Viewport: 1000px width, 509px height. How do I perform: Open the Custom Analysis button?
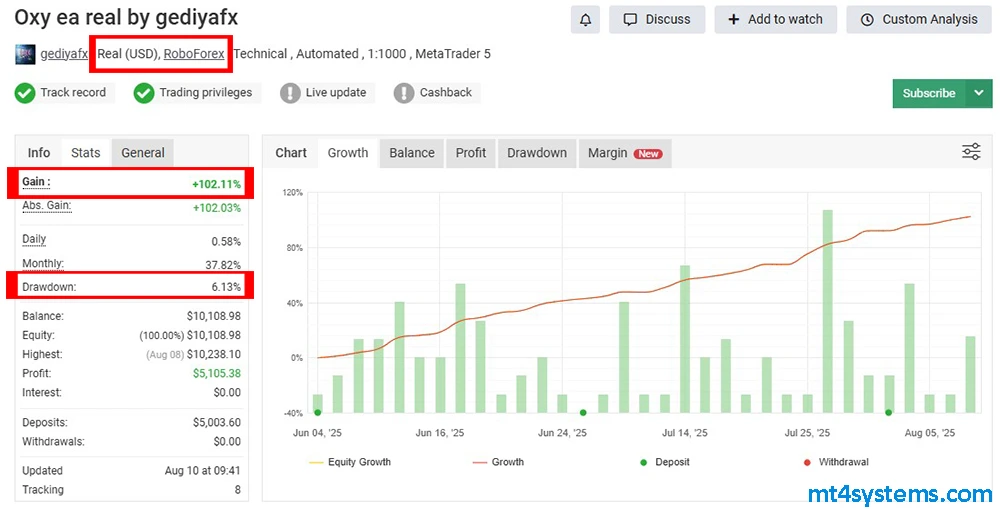(x=919, y=19)
